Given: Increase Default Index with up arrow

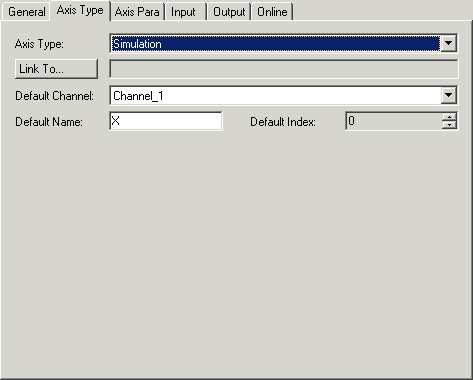Looking at the screenshot, I should click(449, 117).
